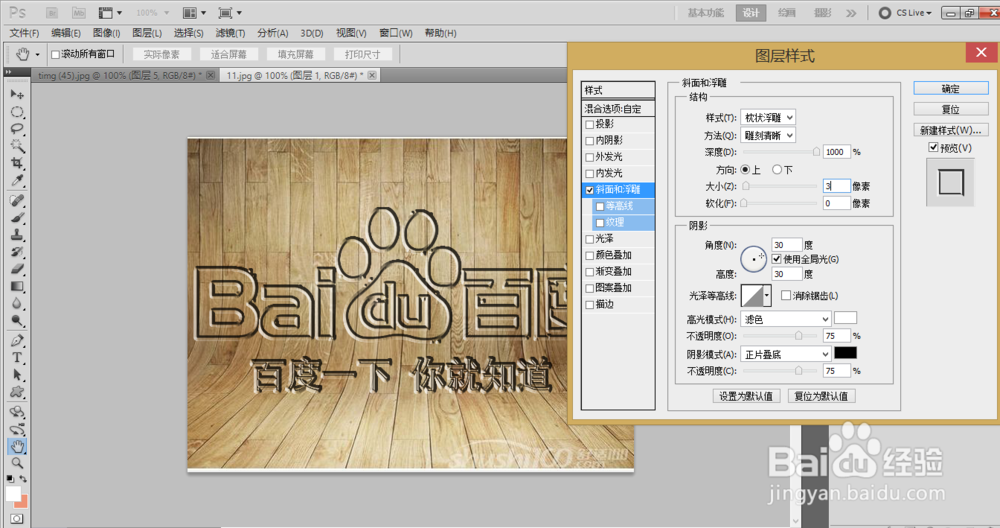This screenshot has height=528, width=1000.
Task: Enable the 等高线 (Contour) sub-option checkbox
Action: (x=599, y=207)
